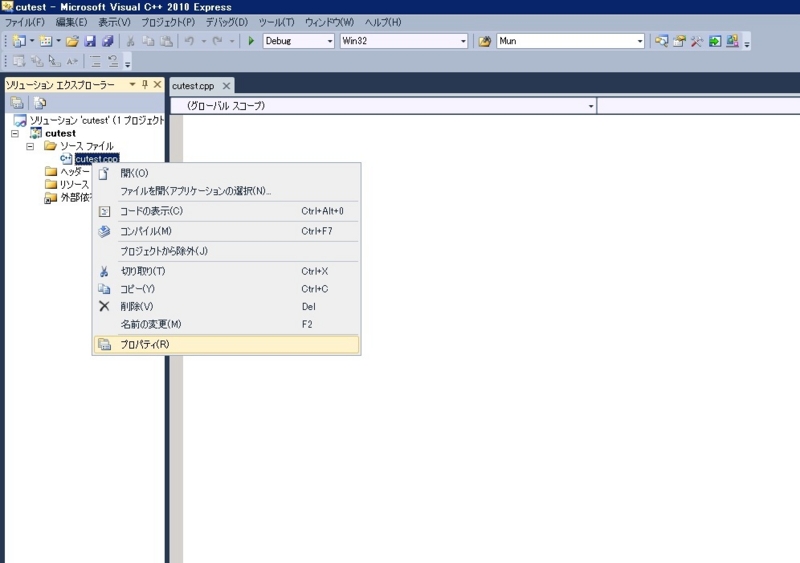This screenshot has width=800, height=563.
Task: Open the ヘルプ(H) menu
Action: 383,22
